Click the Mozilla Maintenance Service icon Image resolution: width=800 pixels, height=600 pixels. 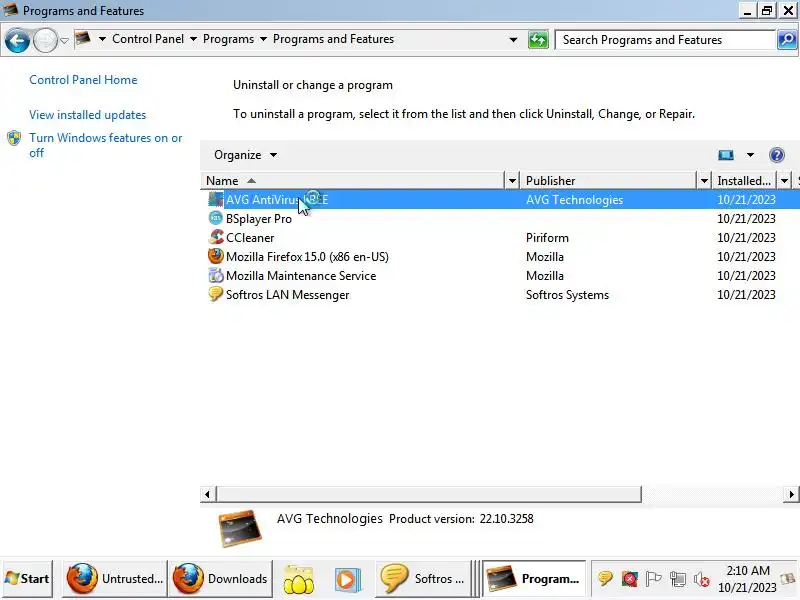coord(215,276)
